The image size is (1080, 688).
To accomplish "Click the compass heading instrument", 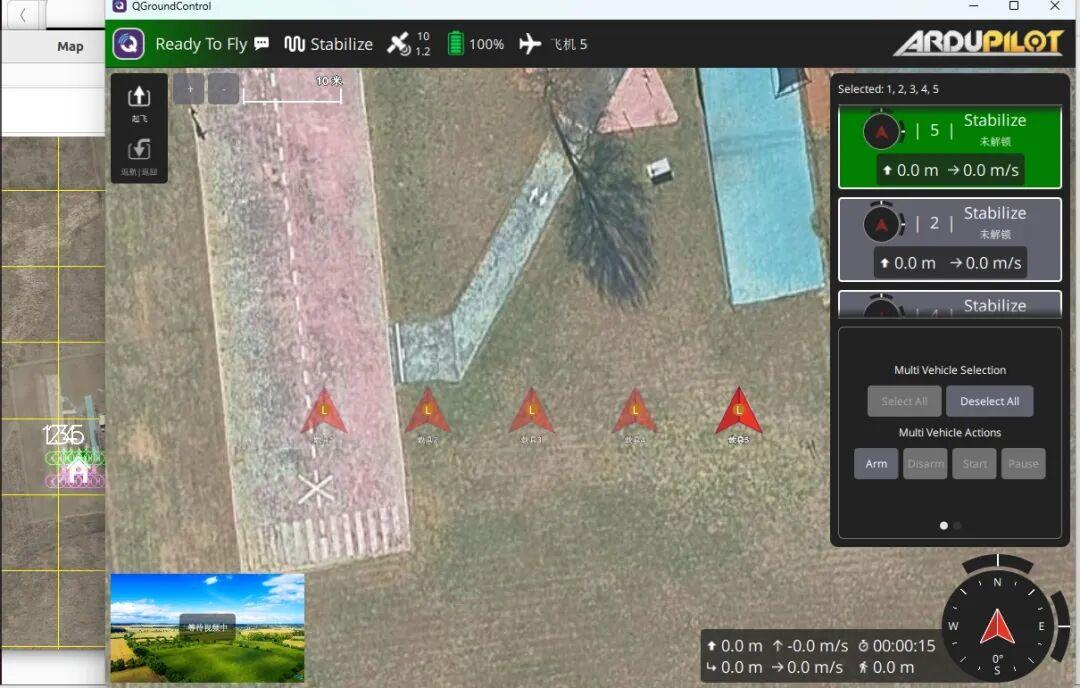I will click(x=997, y=625).
